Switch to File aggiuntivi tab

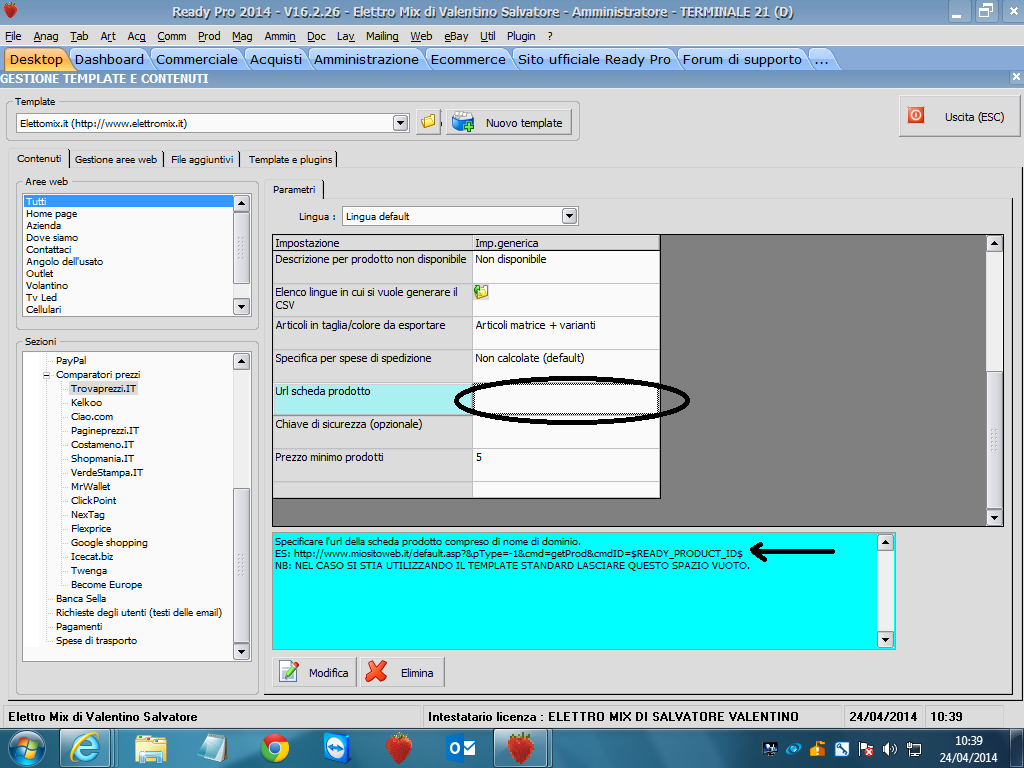(202, 159)
